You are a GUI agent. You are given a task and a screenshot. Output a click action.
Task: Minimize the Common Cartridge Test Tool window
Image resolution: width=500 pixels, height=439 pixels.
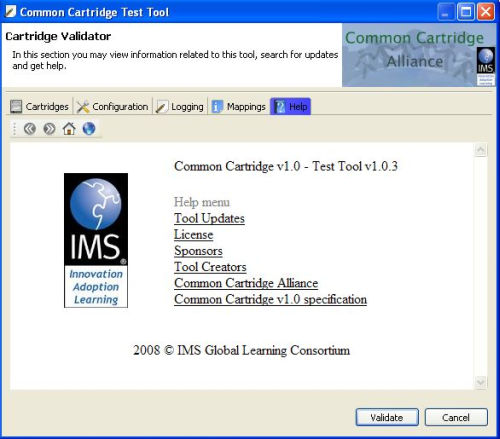[x=446, y=12]
